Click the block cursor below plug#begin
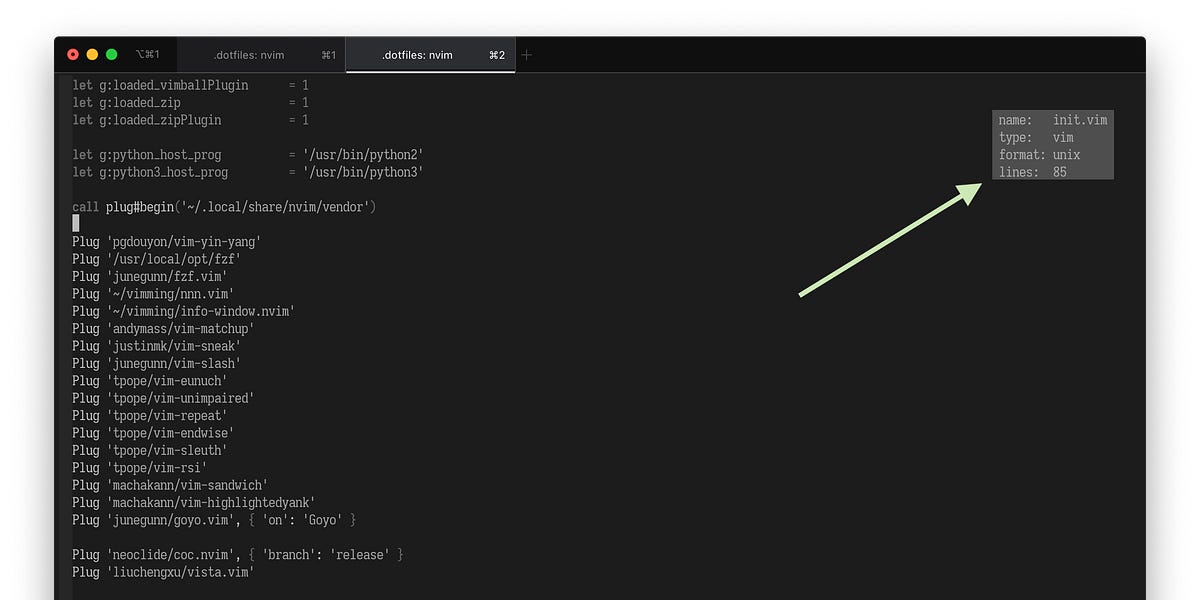 (75, 223)
